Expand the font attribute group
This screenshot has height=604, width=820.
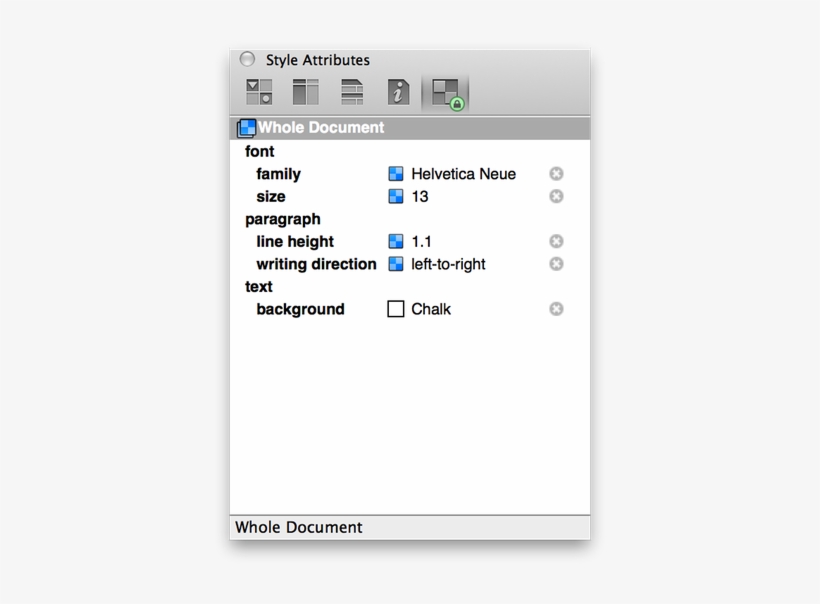[259, 151]
